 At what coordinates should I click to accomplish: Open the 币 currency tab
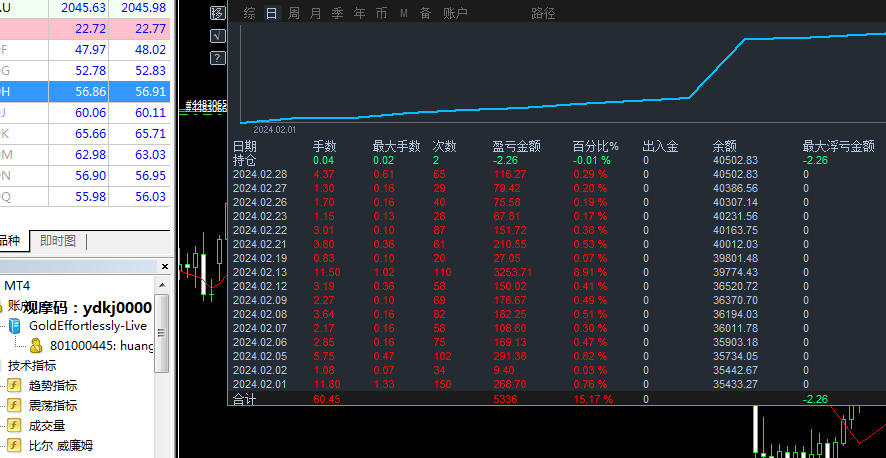click(381, 14)
